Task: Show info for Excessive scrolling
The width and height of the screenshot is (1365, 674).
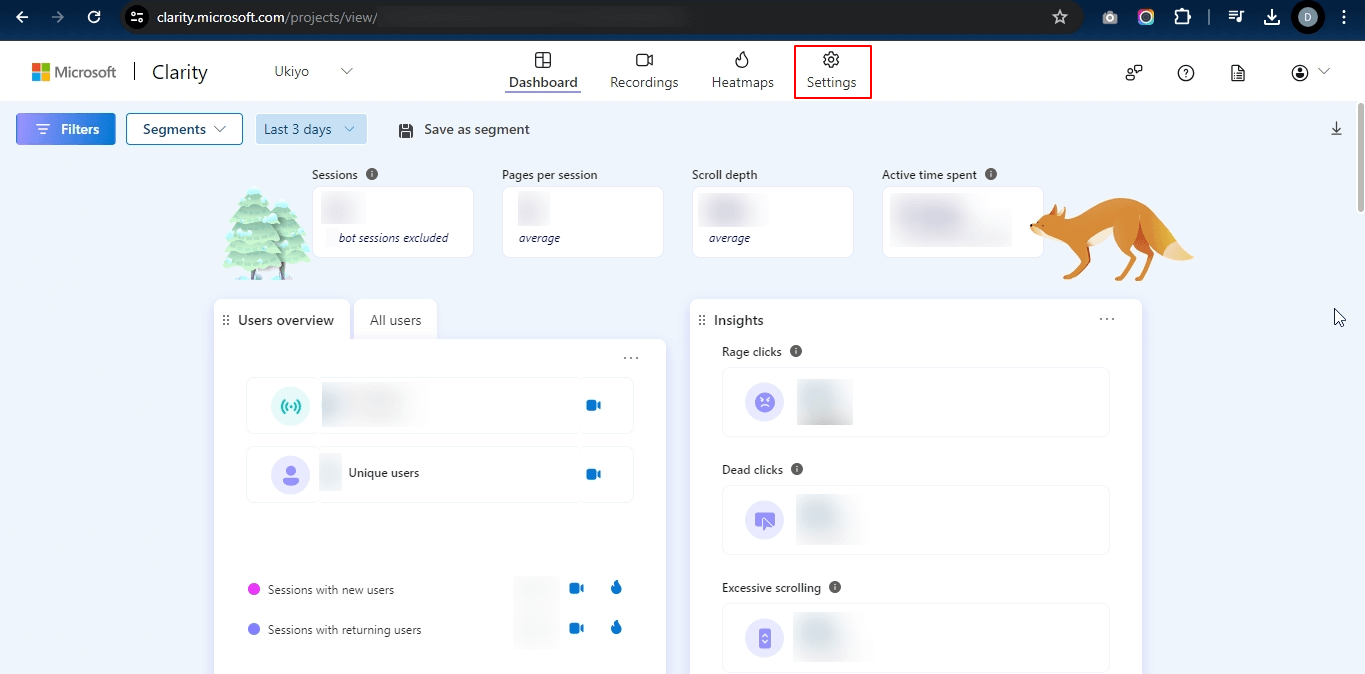Action: [x=835, y=587]
